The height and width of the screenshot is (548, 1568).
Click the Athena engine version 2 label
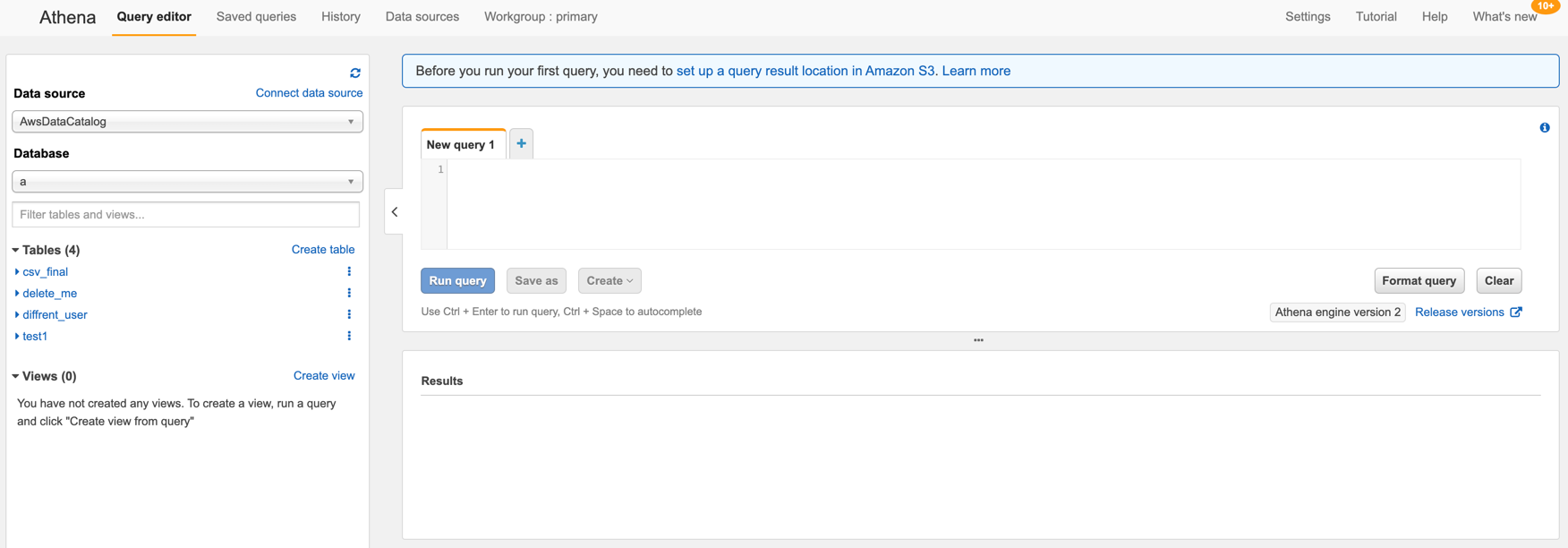click(1337, 312)
